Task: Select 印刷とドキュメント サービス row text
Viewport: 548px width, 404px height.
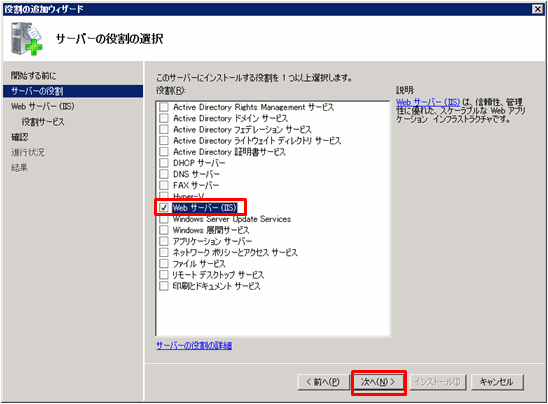Action: pyautogui.click(x=216, y=286)
